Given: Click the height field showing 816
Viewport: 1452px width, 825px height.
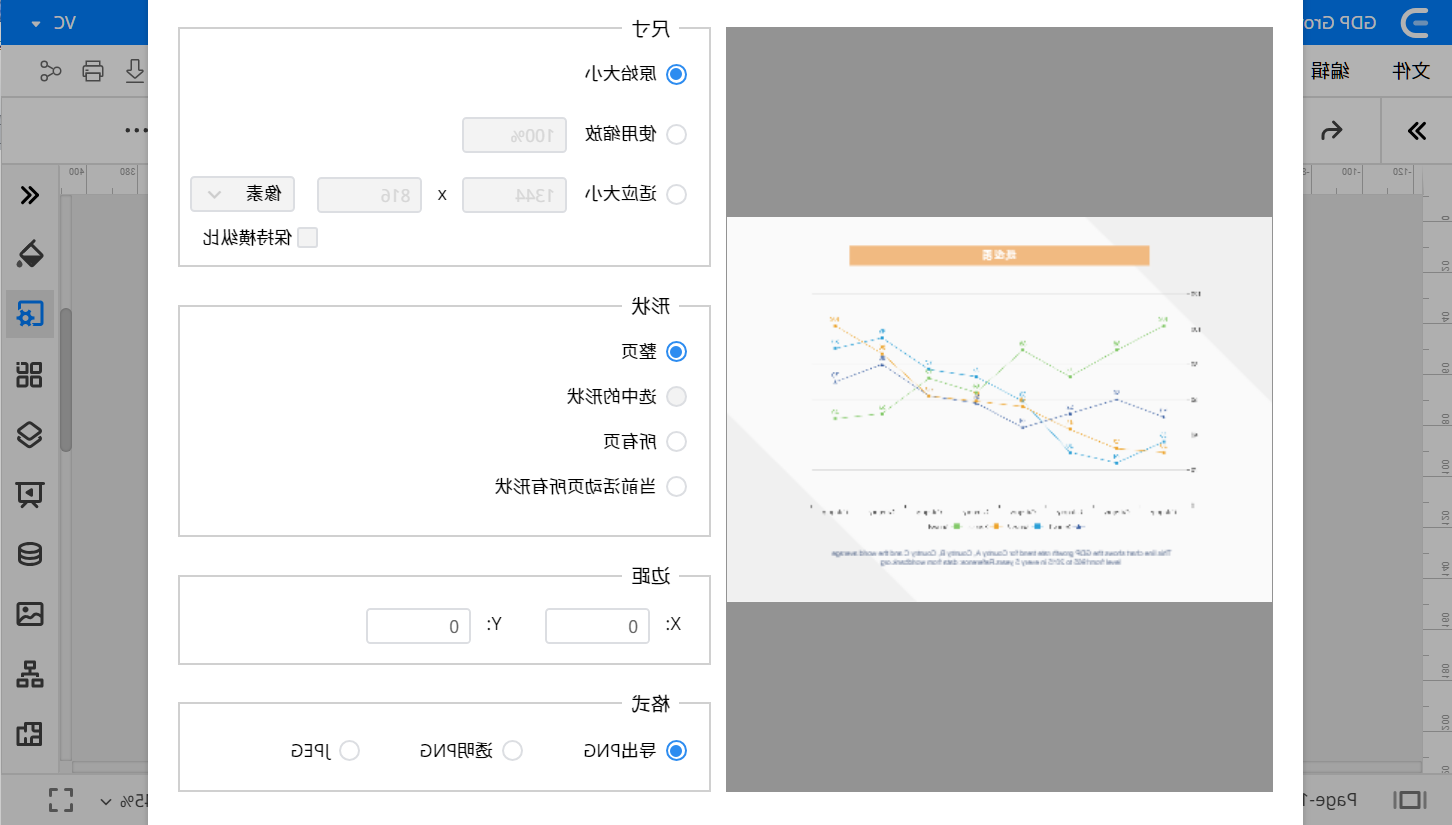Looking at the screenshot, I should coord(370,195).
